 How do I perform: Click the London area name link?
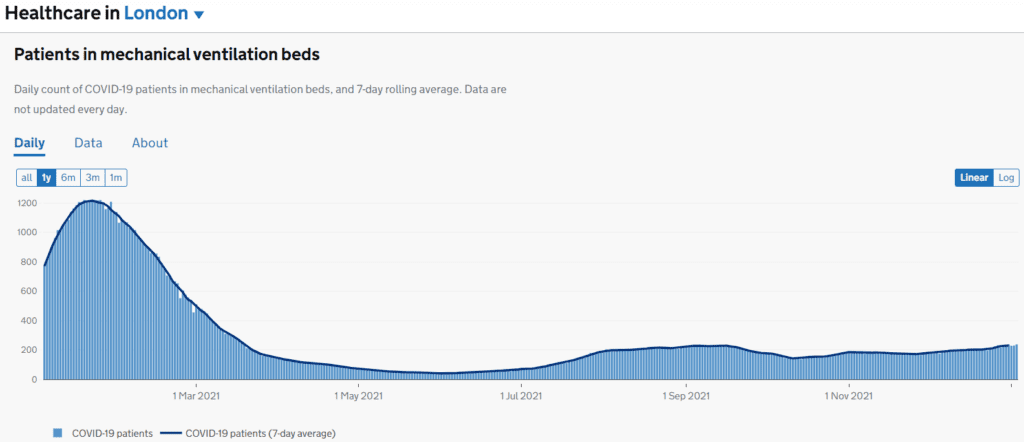point(156,13)
